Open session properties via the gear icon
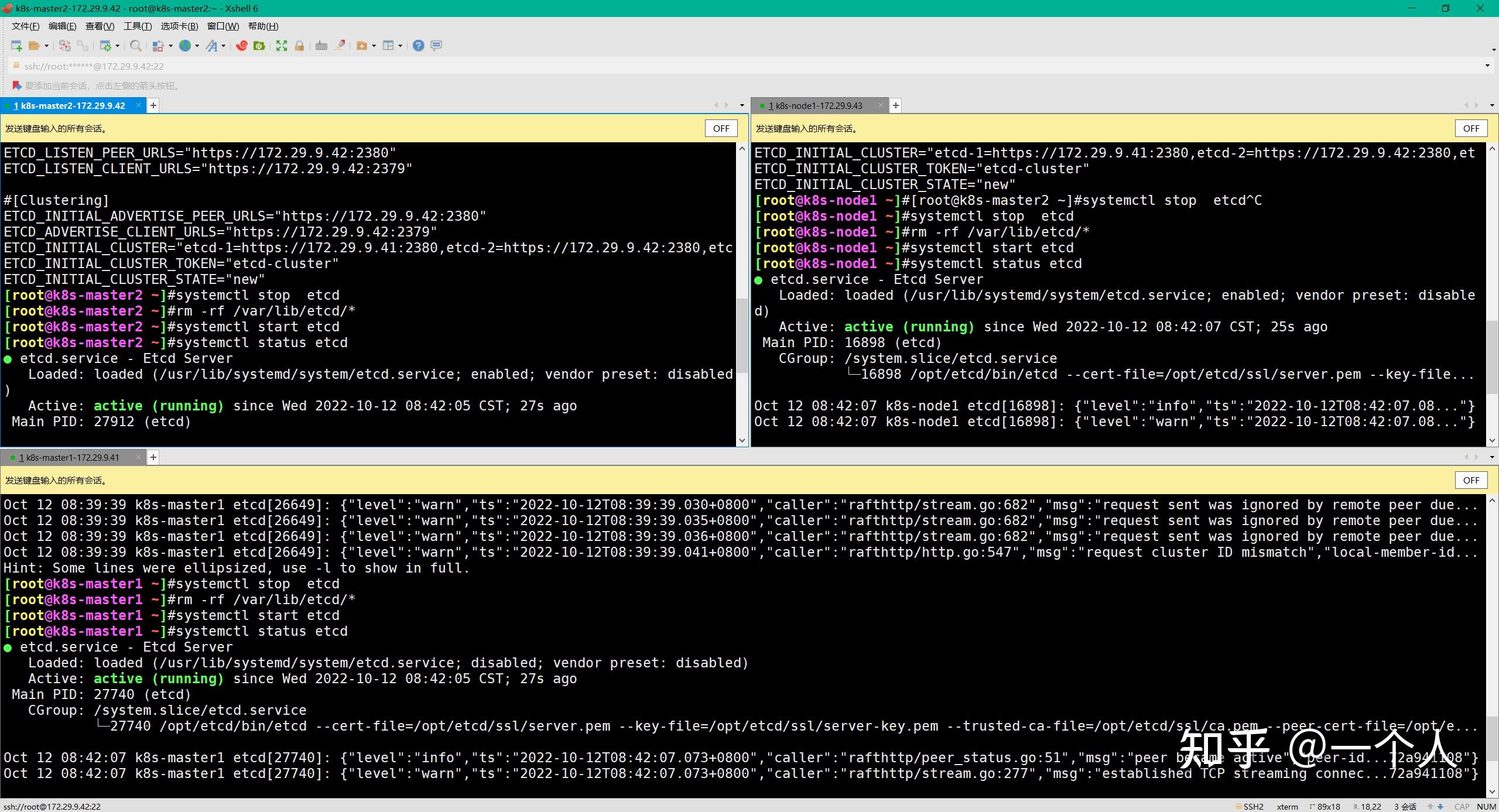The height and width of the screenshot is (812, 1499). click(x=106, y=46)
